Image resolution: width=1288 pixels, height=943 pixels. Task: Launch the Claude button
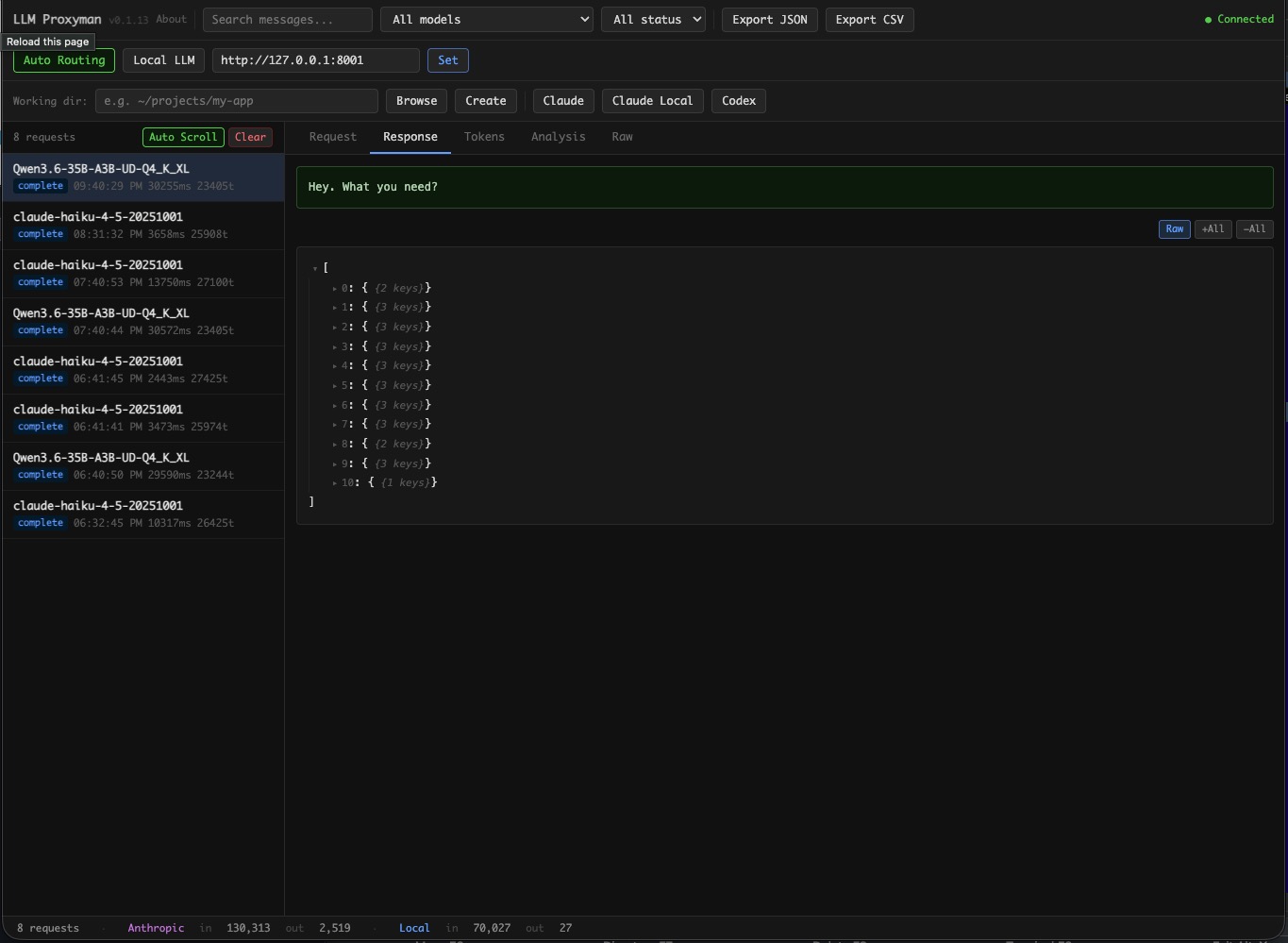click(x=563, y=101)
